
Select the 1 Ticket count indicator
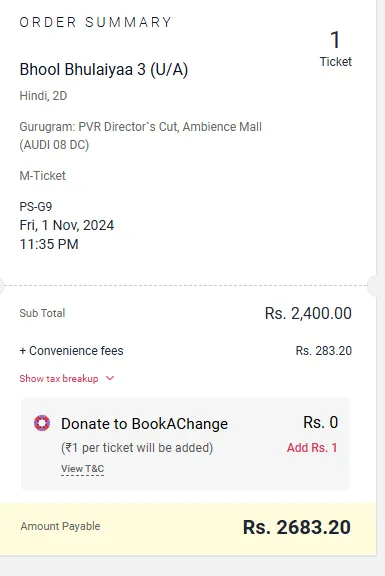point(335,48)
